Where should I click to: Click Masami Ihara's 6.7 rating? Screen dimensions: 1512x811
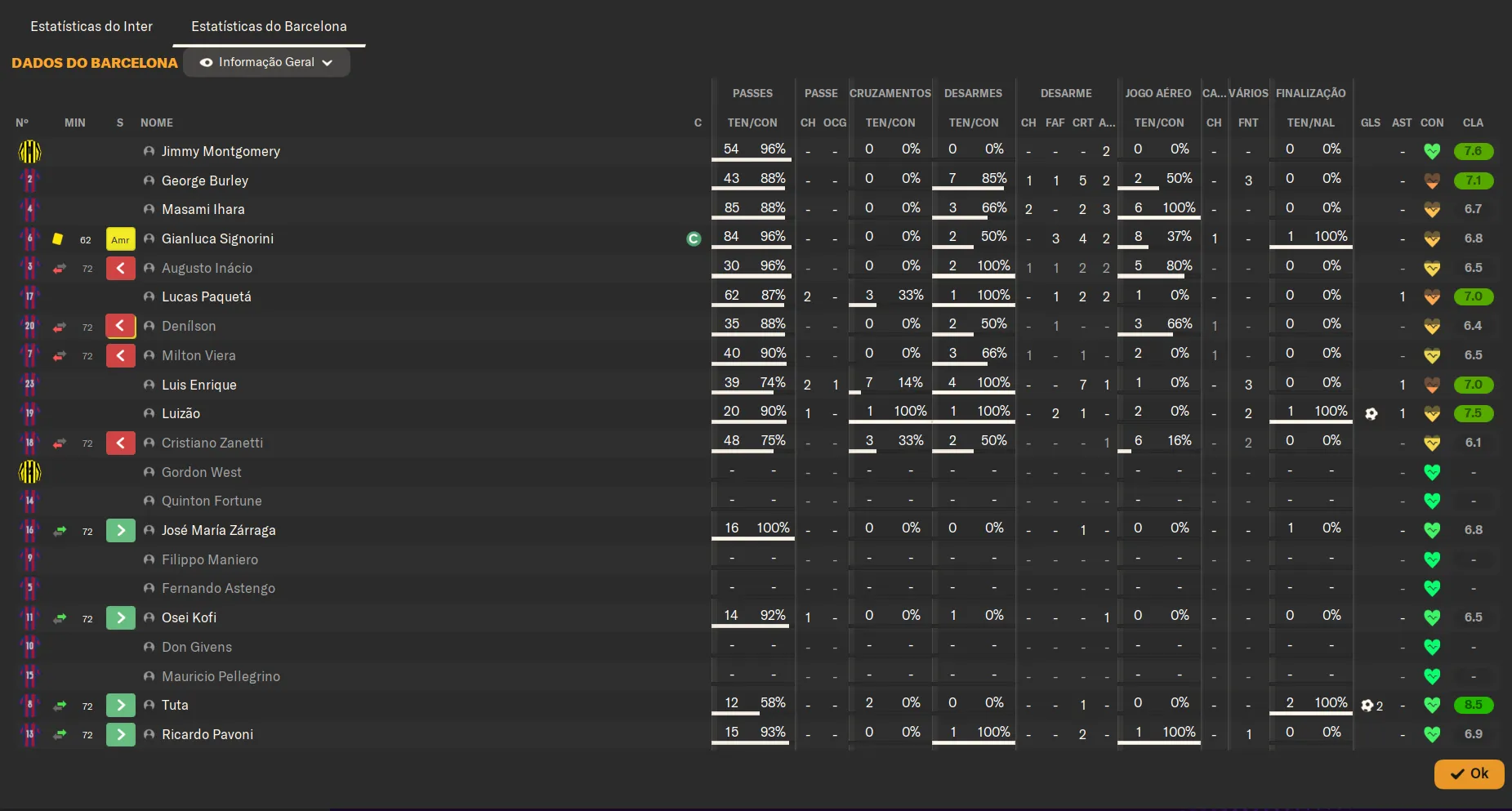(1473, 209)
